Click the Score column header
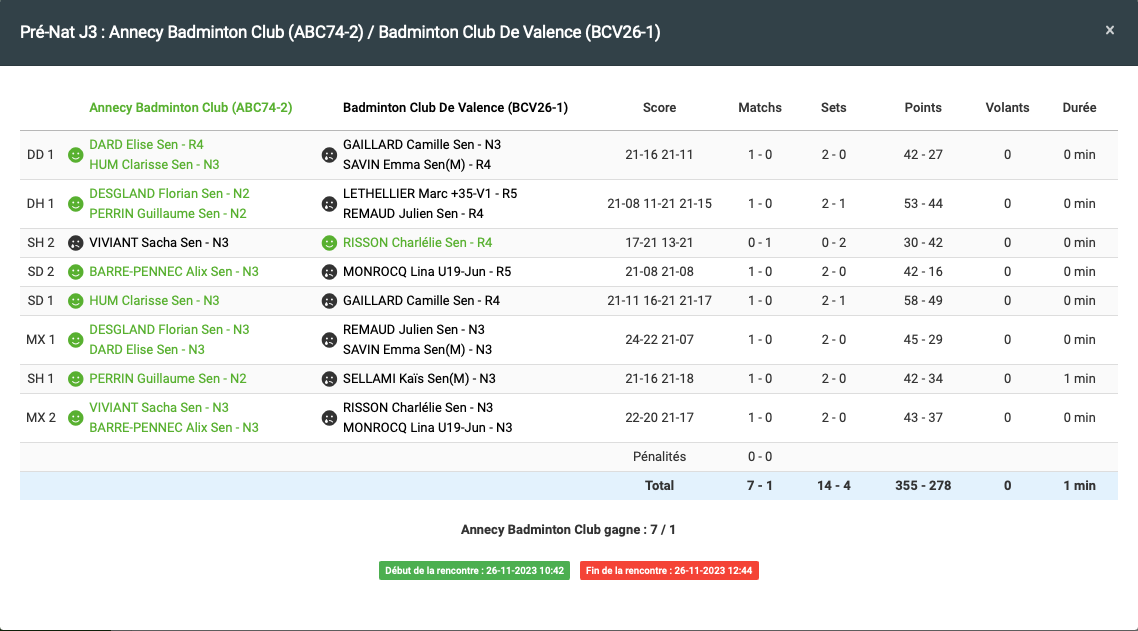 pyautogui.click(x=659, y=107)
